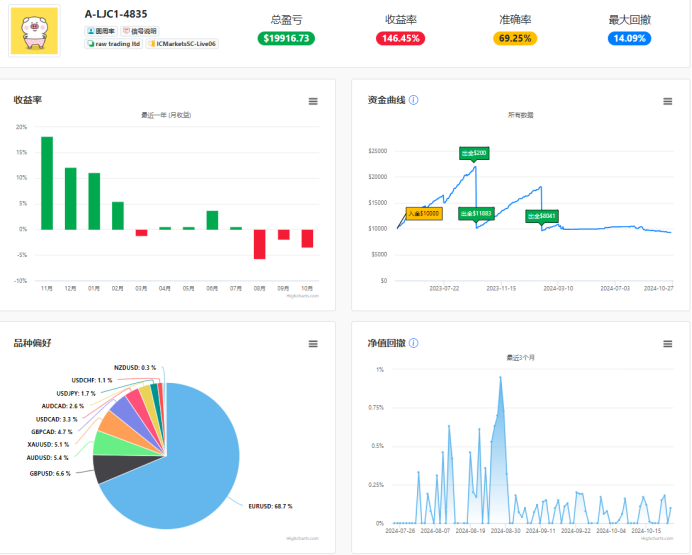Click the total profit badge $19916.73
Viewport: 692px width, 555px height.
tap(286, 38)
